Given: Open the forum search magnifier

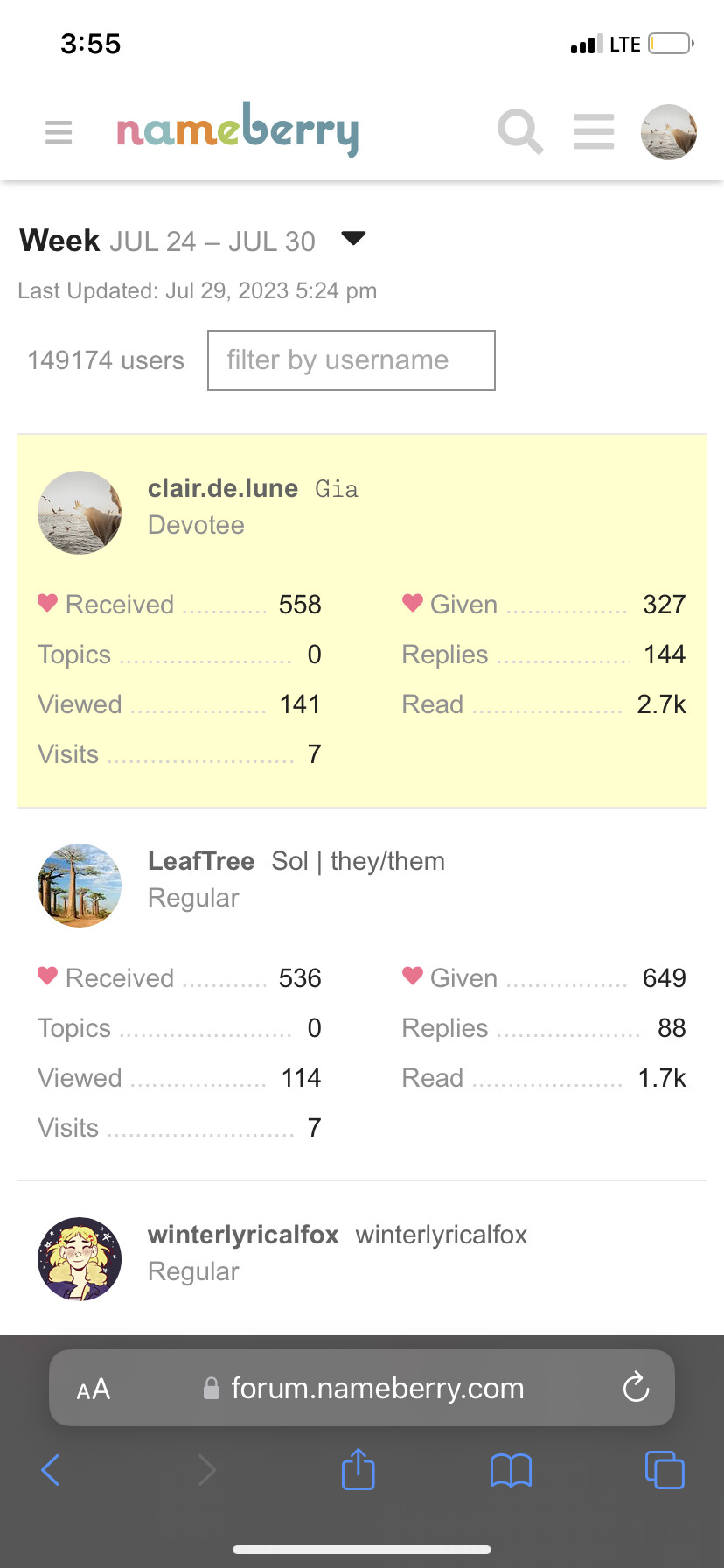Looking at the screenshot, I should (520, 132).
